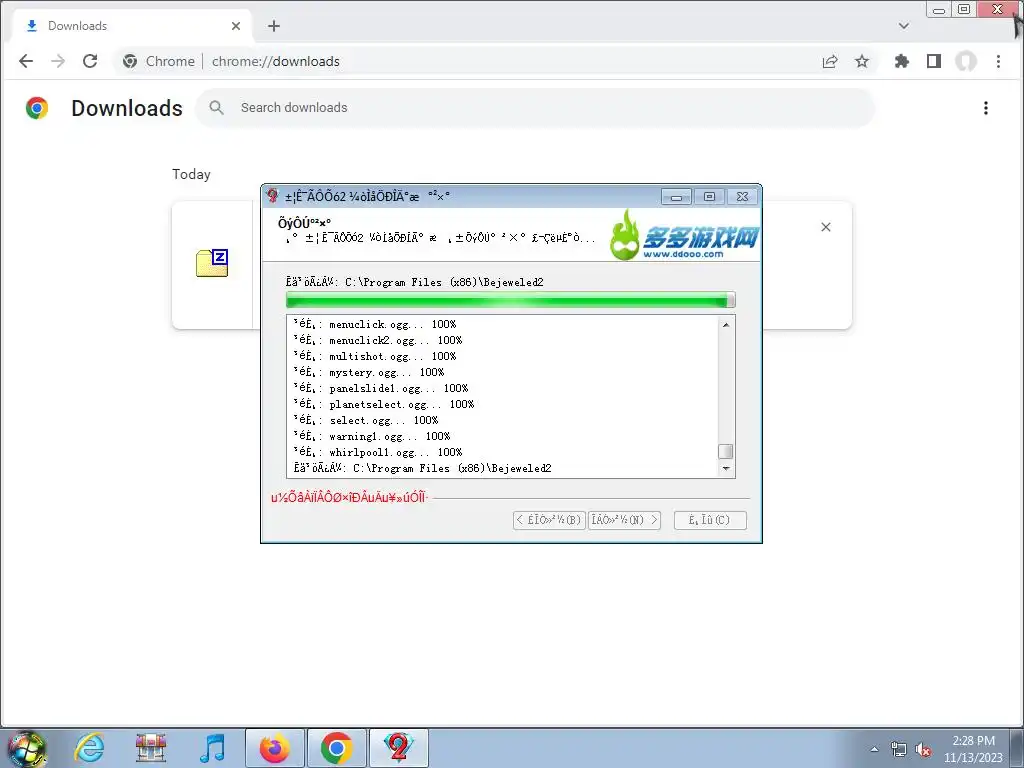Screen dimensions: 1024x768
Task: Select the whirlpool1.ogg log line
Action: click(377, 452)
